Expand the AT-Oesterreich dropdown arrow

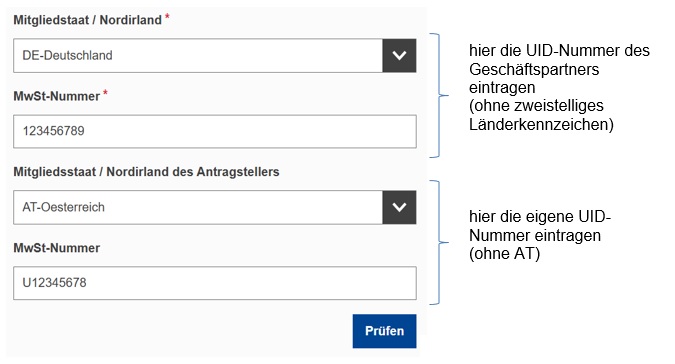[x=399, y=207]
